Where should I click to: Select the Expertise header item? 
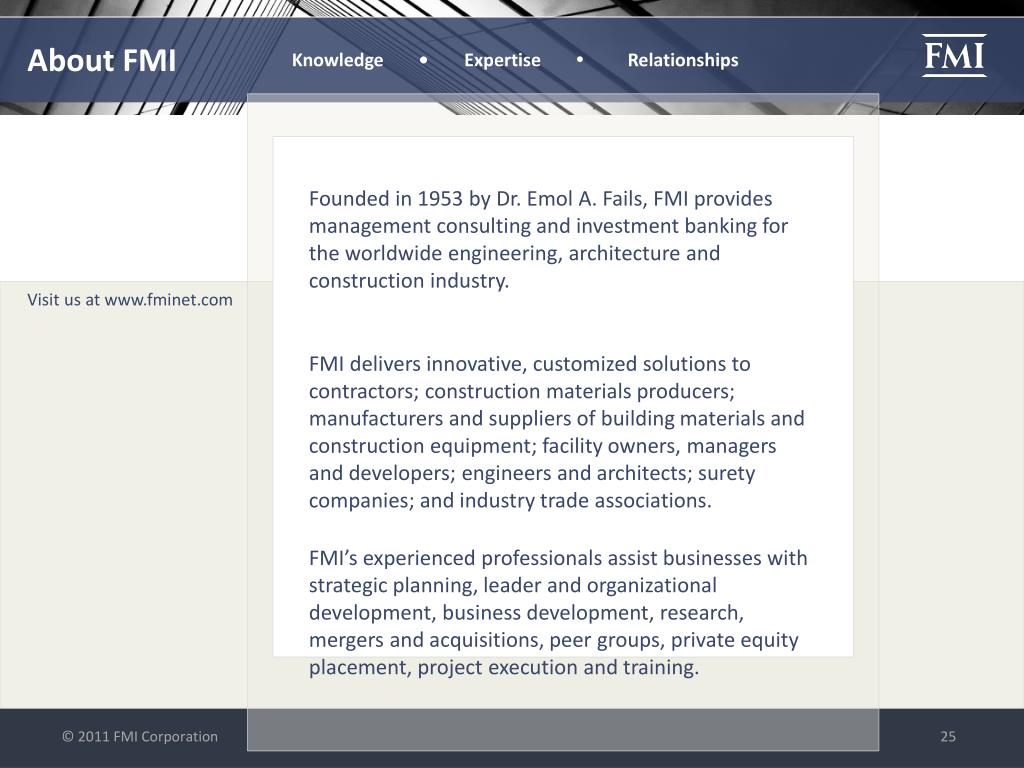click(502, 60)
